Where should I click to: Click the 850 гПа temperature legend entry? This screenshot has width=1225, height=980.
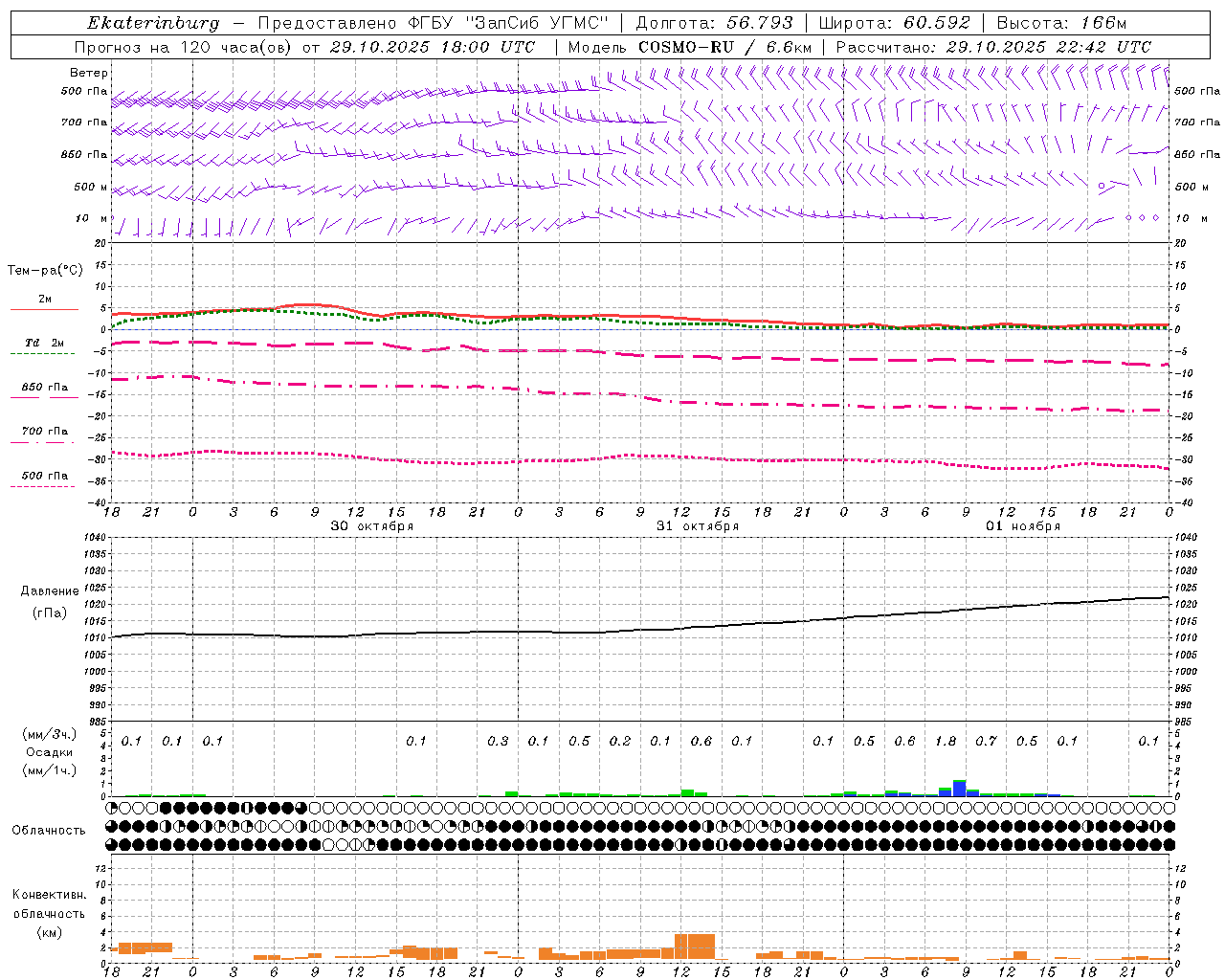(44, 388)
